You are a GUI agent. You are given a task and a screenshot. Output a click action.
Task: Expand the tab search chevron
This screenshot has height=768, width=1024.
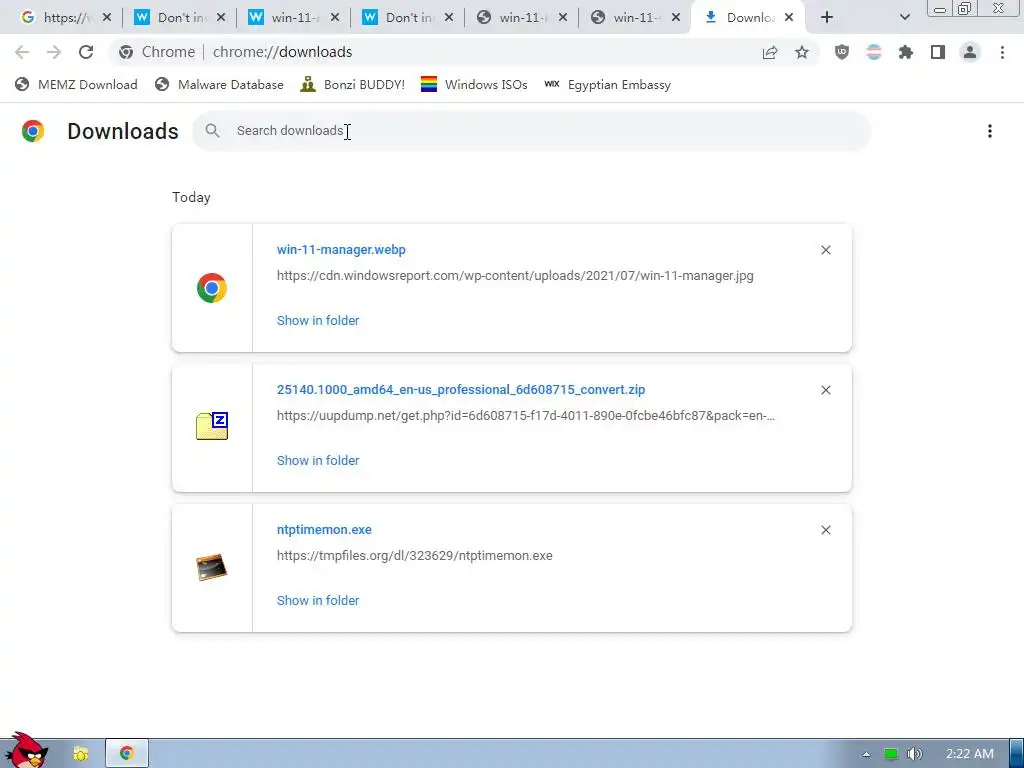tap(904, 18)
